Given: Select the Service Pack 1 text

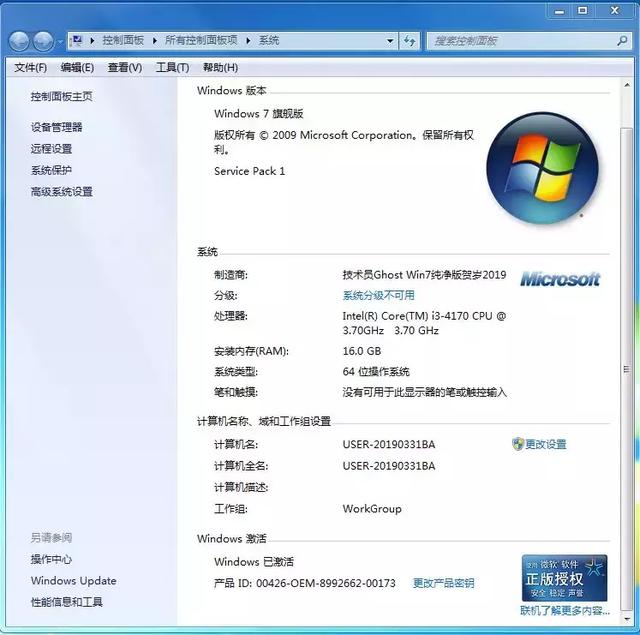Looking at the screenshot, I should (x=249, y=171).
